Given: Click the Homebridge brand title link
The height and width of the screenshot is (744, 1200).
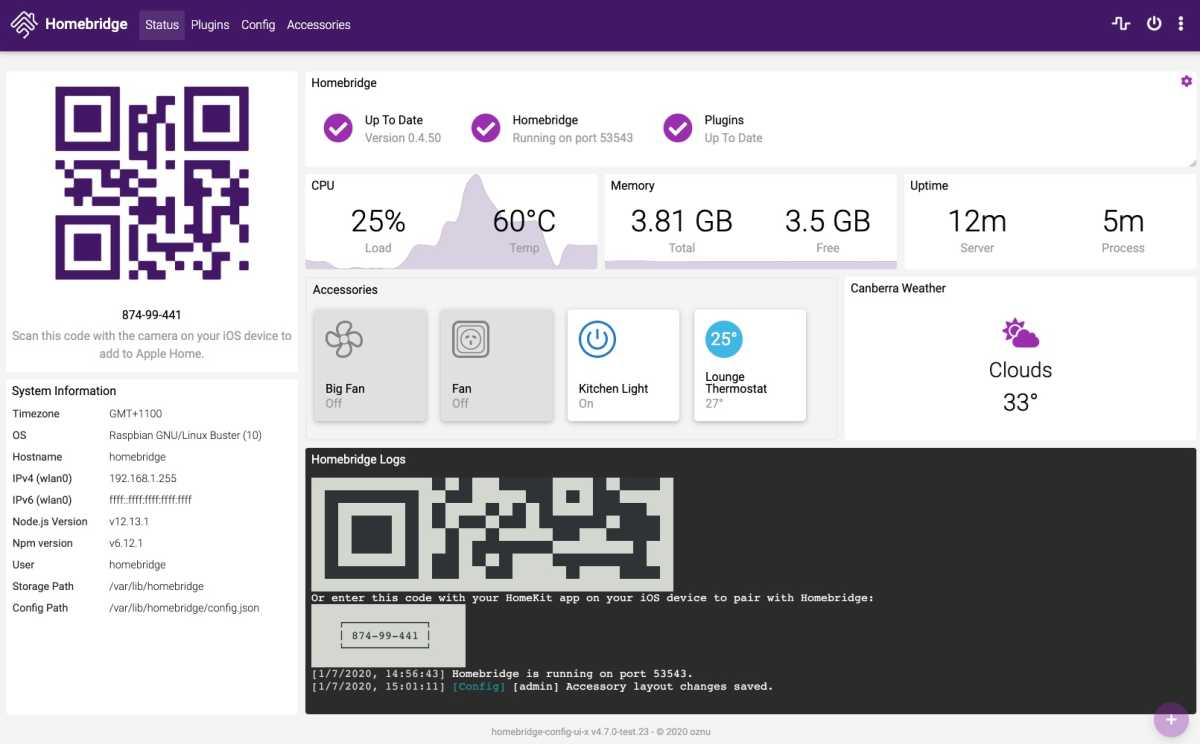Looking at the screenshot, I should click(86, 24).
